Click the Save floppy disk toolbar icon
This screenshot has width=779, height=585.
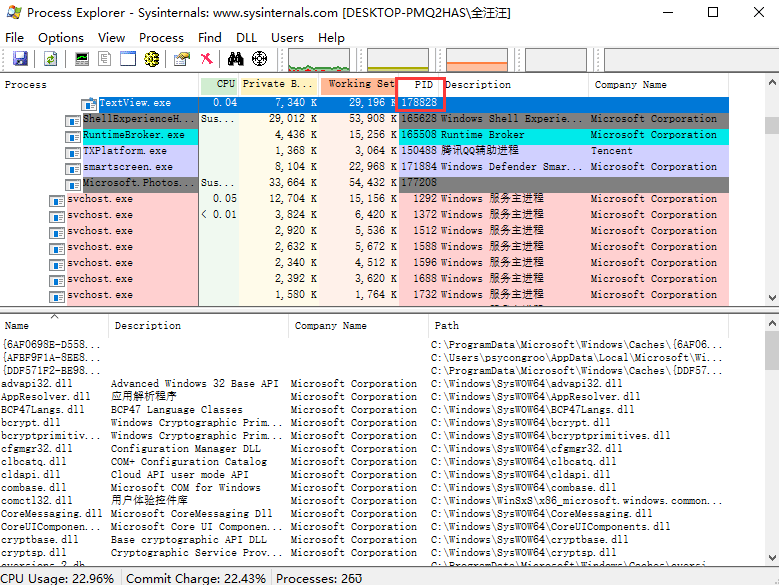pos(20,59)
